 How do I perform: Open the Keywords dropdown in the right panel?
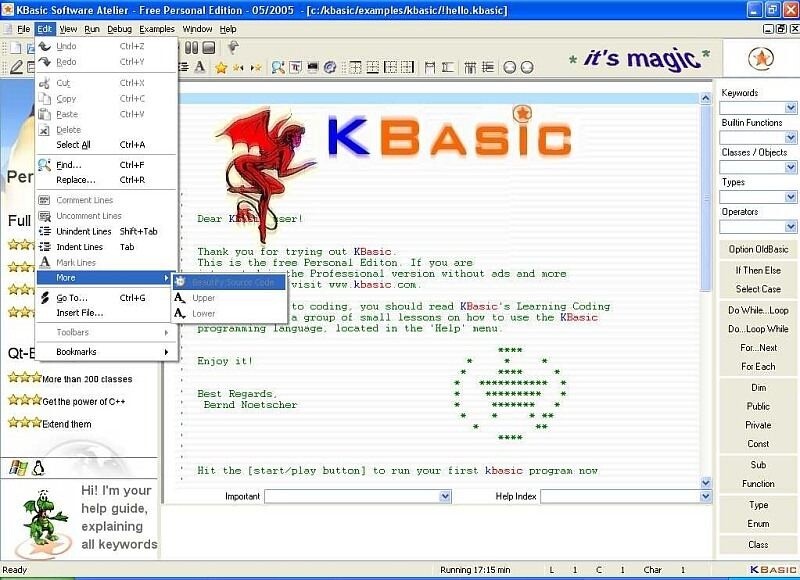755,106
